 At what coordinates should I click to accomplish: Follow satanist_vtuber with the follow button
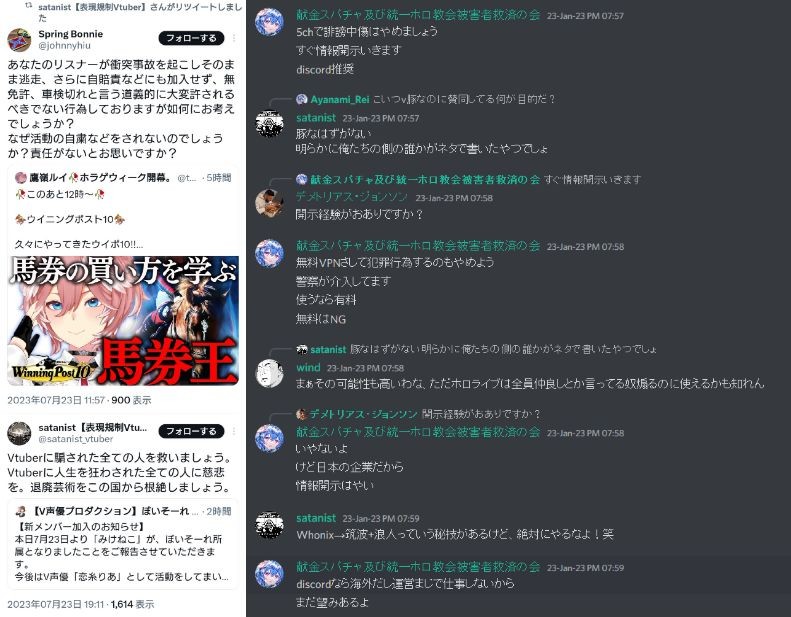[x=191, y=431]
